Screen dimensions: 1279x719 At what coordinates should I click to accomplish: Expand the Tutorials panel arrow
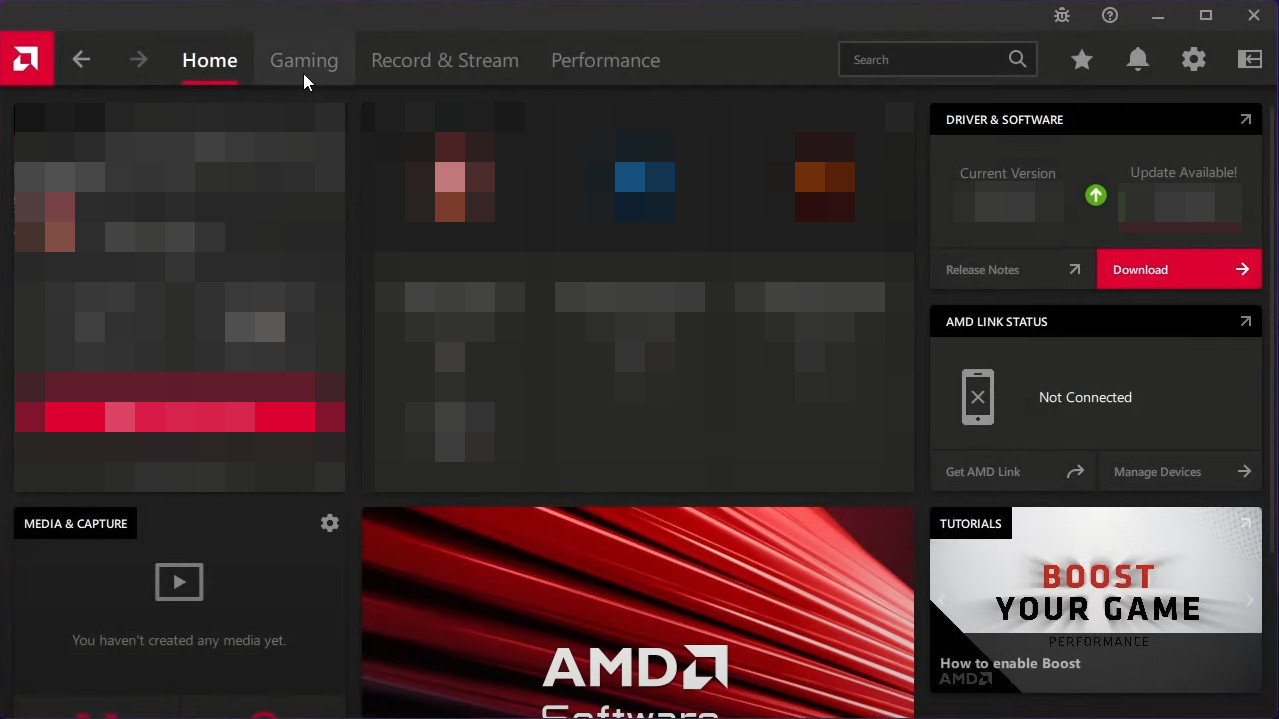(x=1245, y=523)
